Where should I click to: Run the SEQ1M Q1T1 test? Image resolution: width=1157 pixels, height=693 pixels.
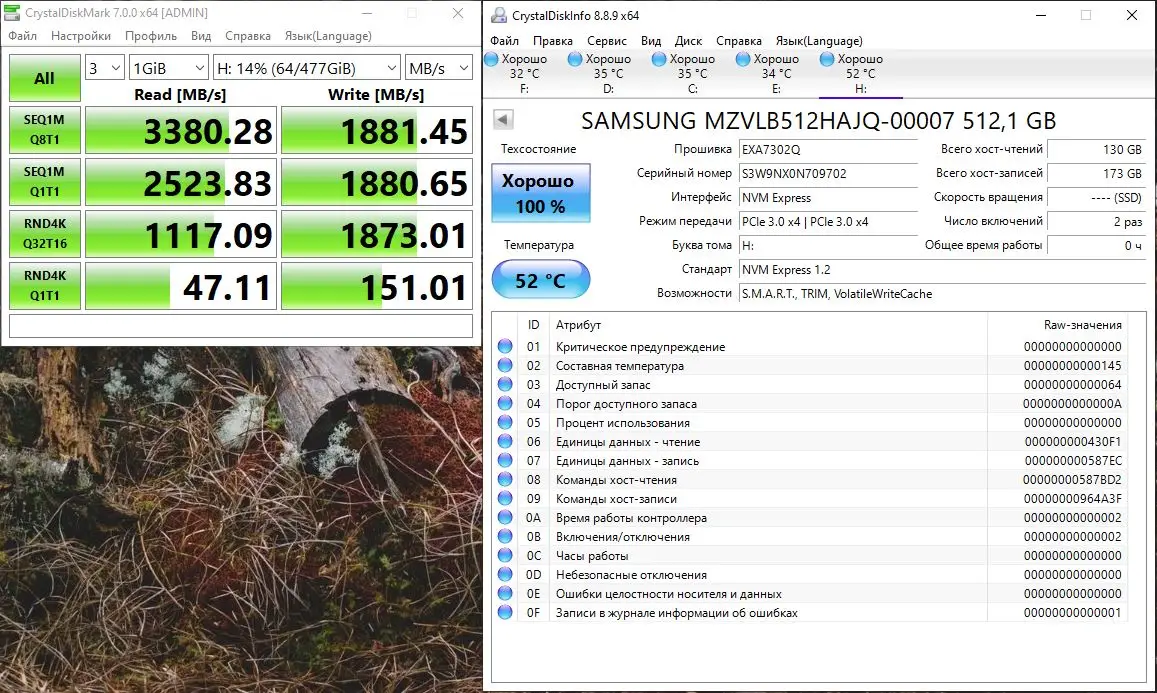coord(44,182)
